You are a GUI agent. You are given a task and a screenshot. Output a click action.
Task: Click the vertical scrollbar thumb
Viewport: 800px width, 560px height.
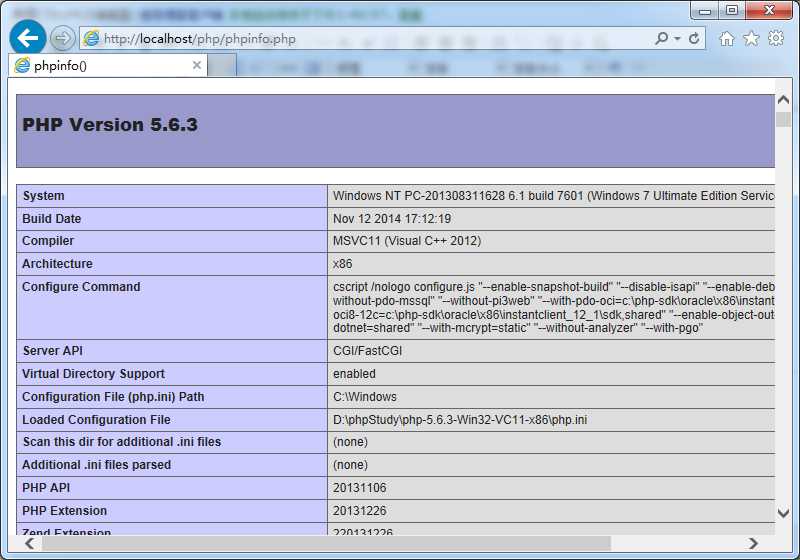point(783,119)
